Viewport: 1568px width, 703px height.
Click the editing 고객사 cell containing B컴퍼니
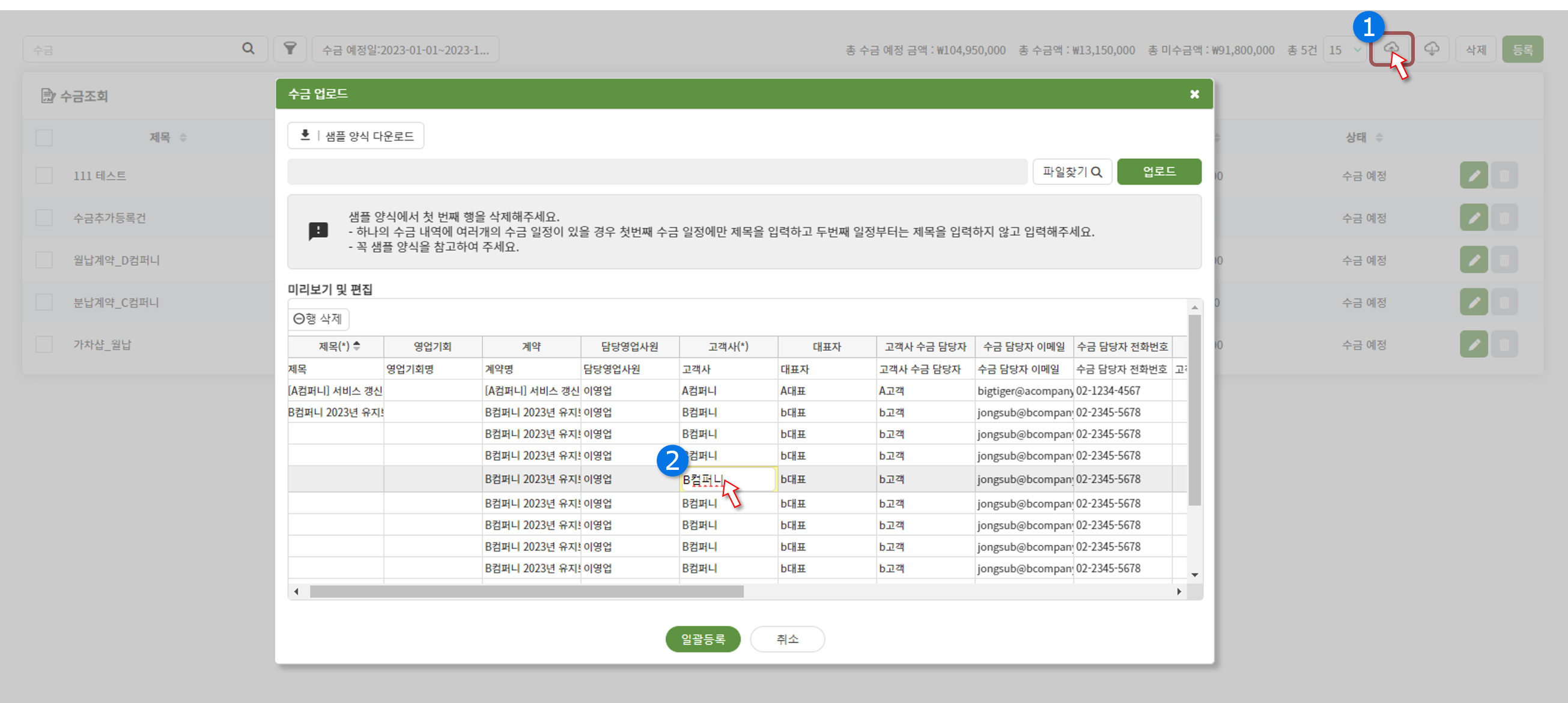point(728,479)
